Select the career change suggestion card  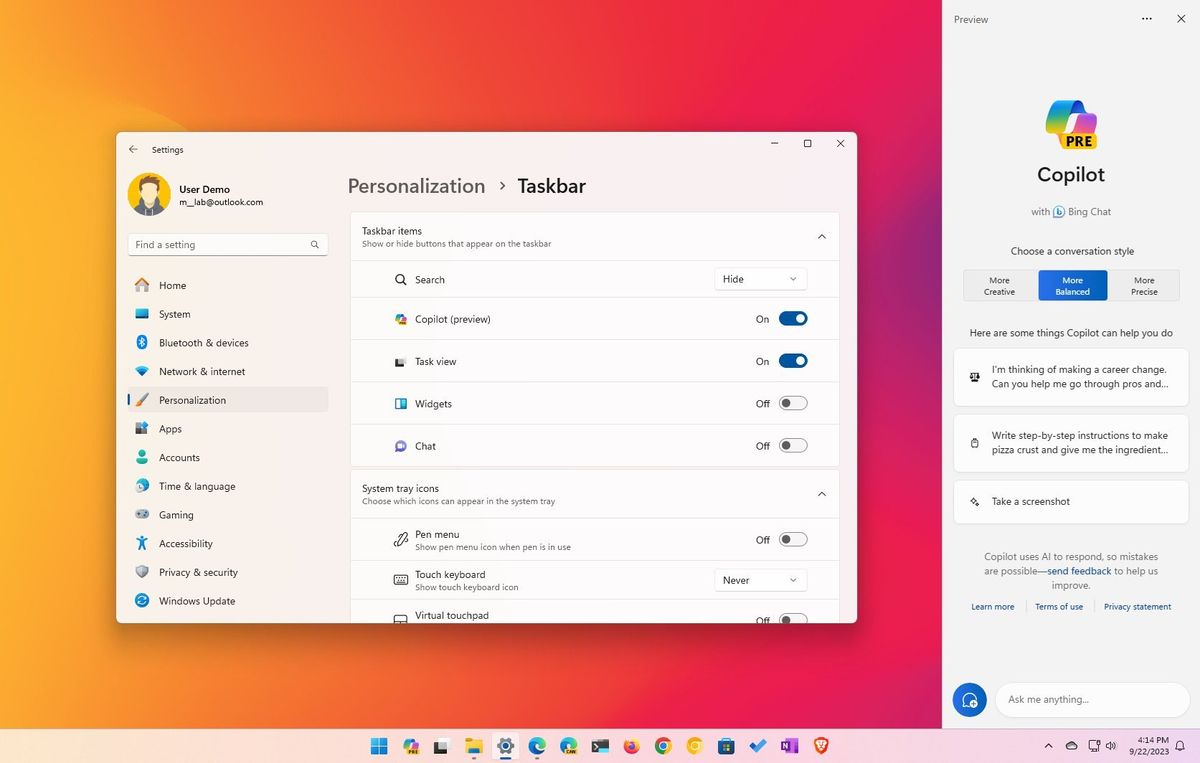(1071, 377)
